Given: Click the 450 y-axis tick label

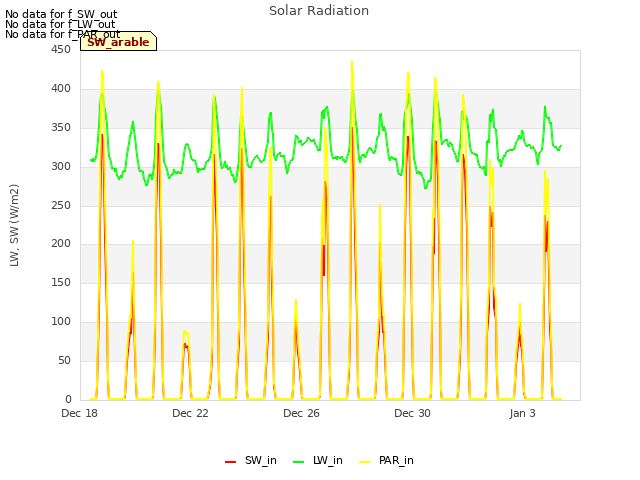Looking at the screenshot, I should coord(61,49).
